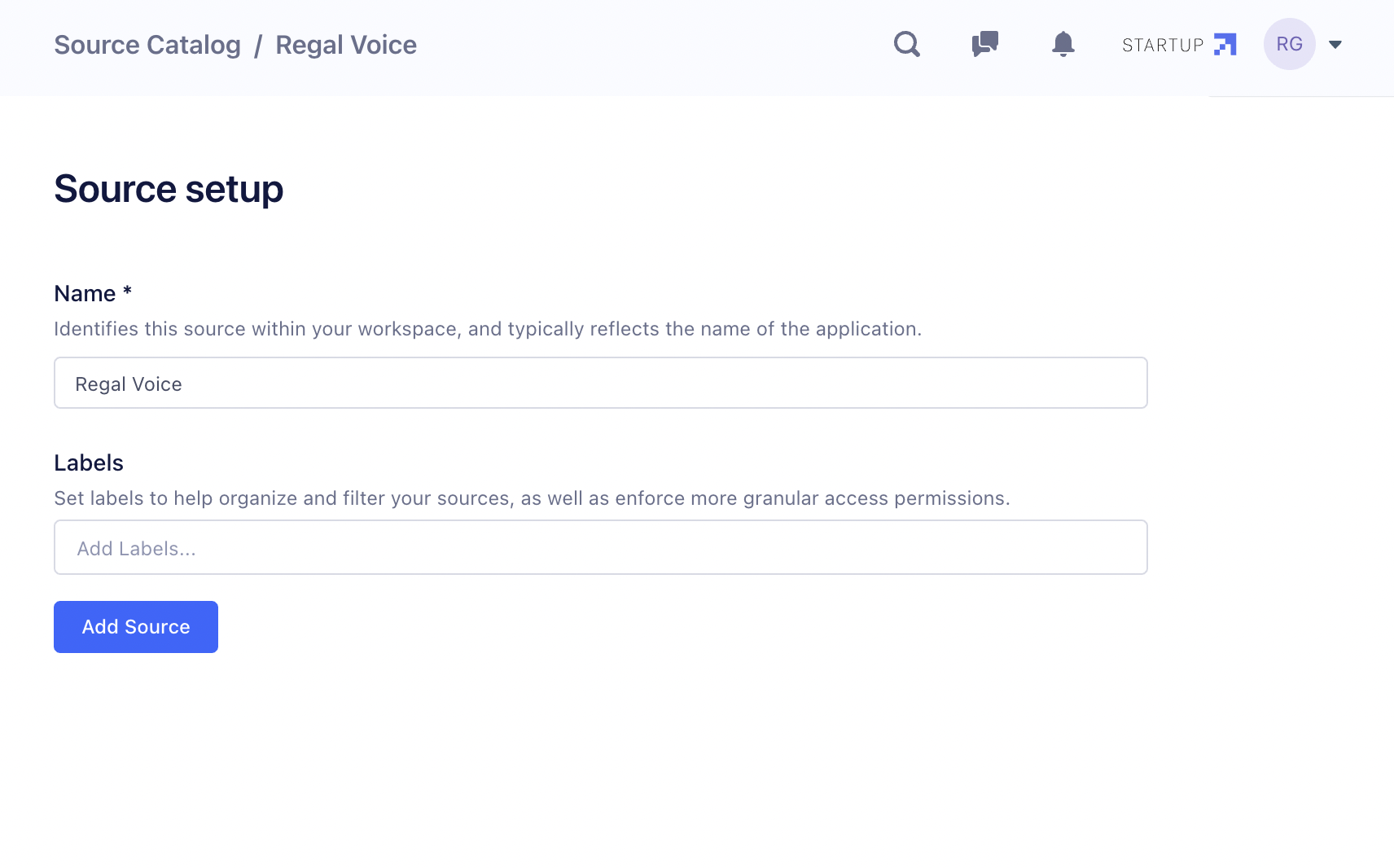This screenshot has height=868, width=1394.
Task: Open the search magnifier icon
Action: click(x=906, y=44)
